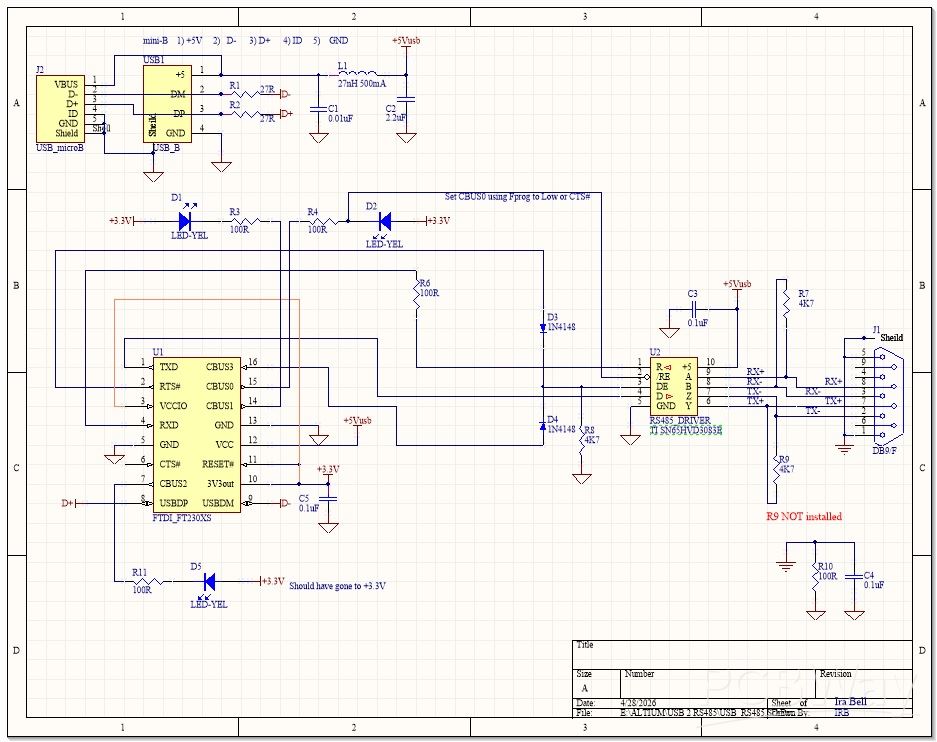937x742 pixels.
Task: Click the USB1 USB_B connector block
Action: tap(165, 104)
